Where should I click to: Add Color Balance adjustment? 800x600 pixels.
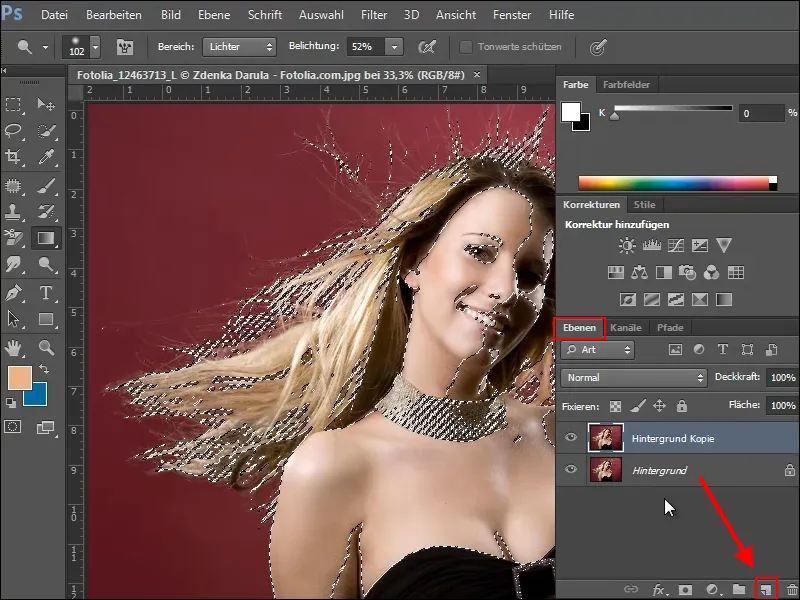pos(639,272)
